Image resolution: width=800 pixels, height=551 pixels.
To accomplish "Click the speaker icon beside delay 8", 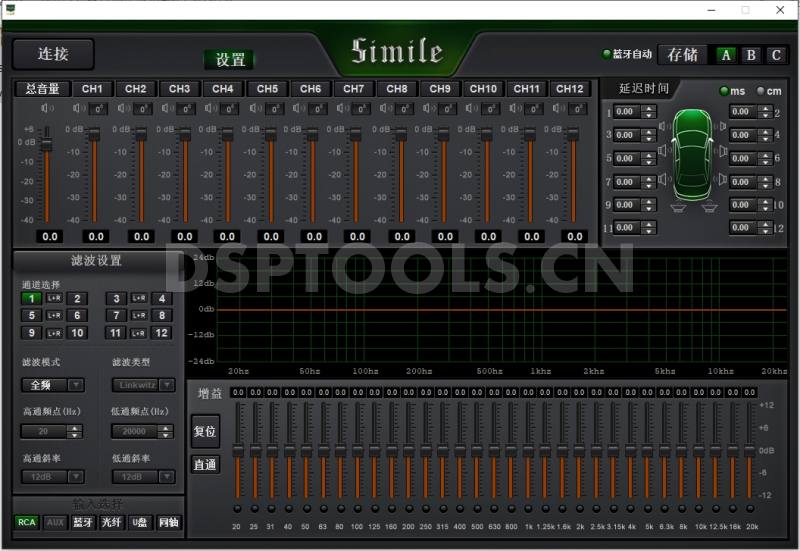I will (721, 181).
